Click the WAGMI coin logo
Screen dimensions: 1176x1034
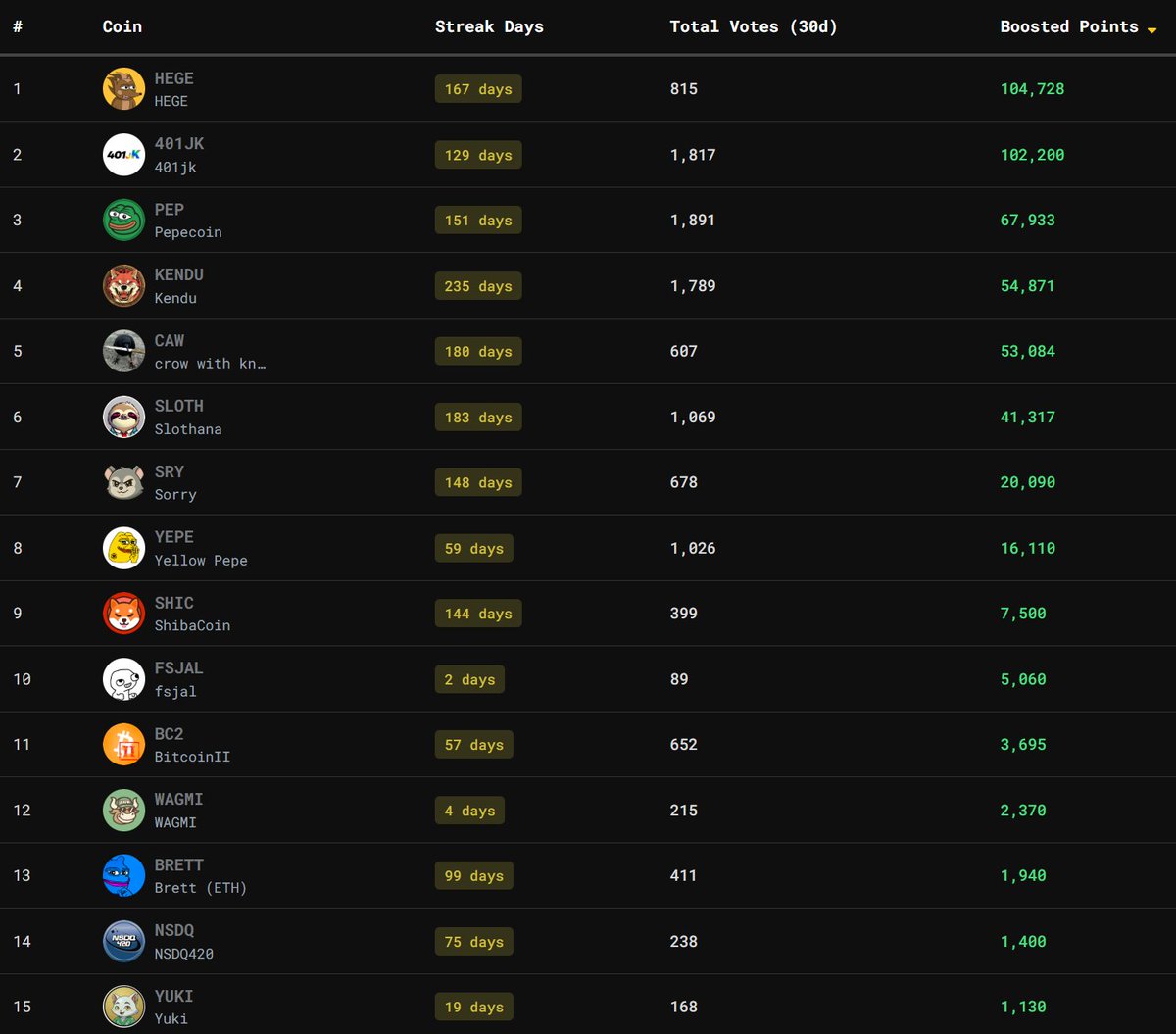(123, 811)
